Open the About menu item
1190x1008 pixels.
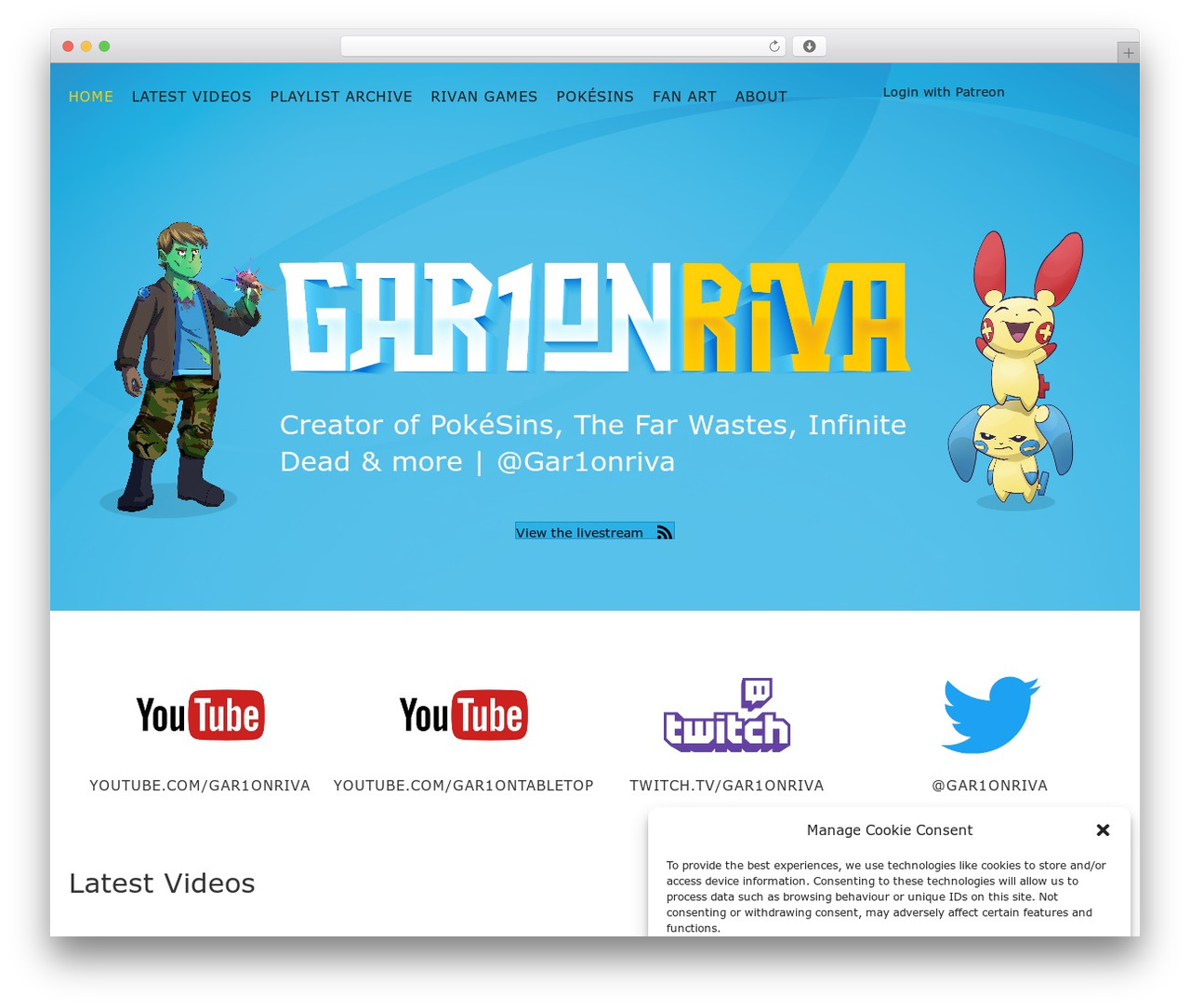[x=761, y=97]
